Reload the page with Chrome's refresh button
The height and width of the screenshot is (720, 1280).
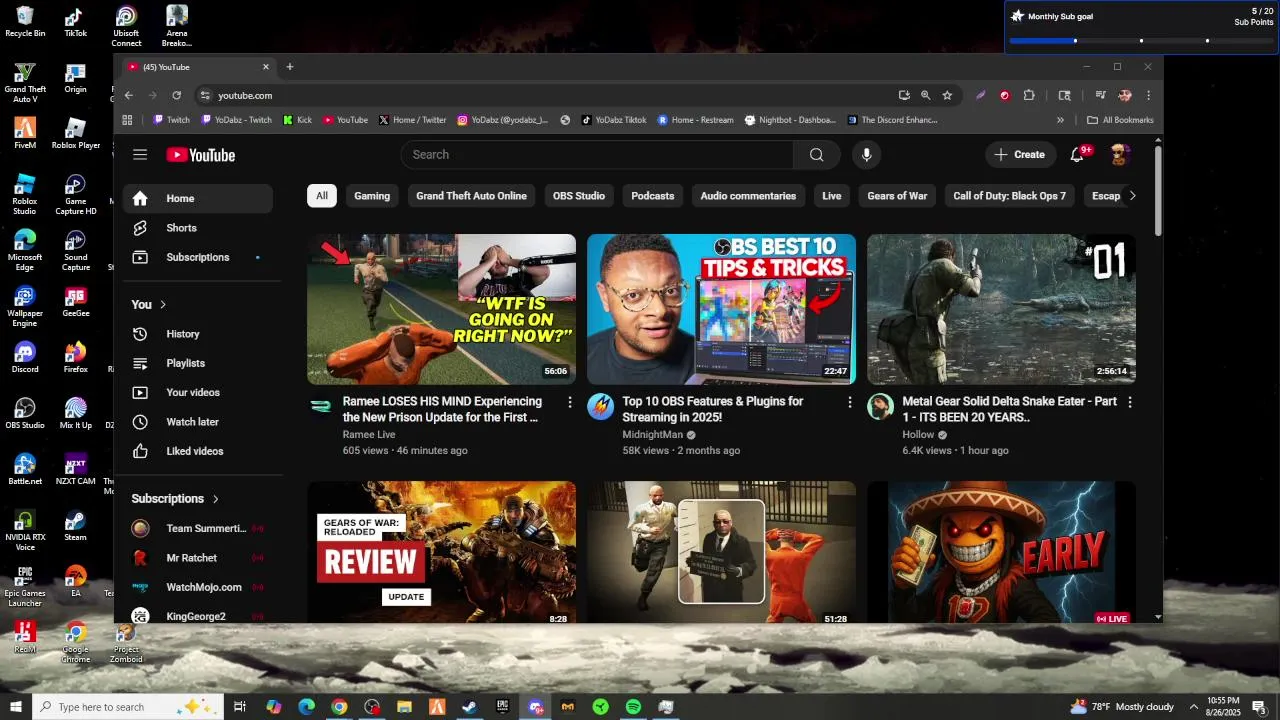[x=177, y=95]
